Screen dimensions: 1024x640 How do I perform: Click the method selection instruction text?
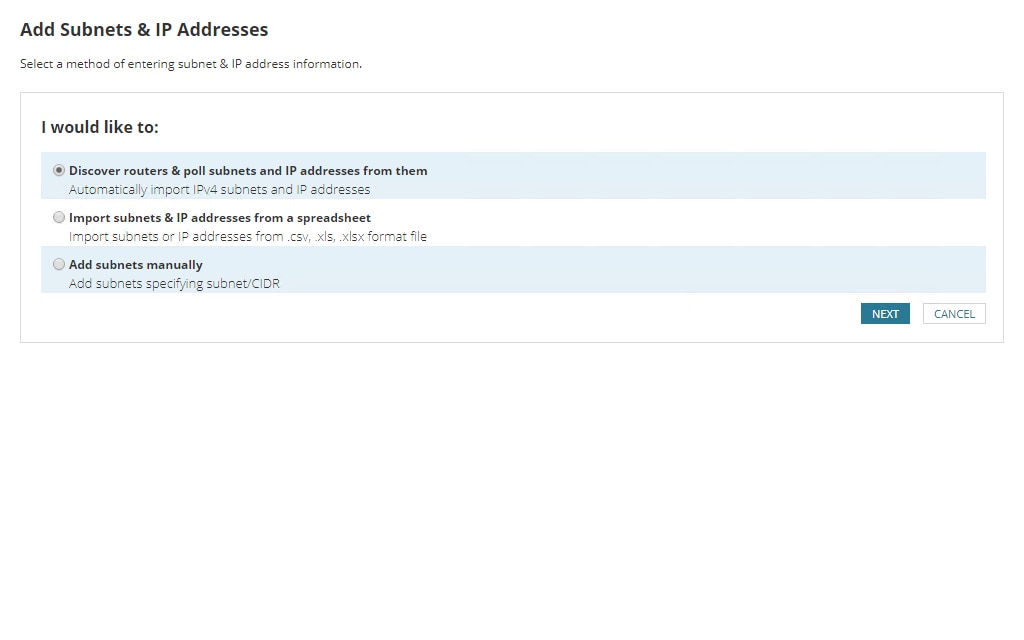point(190,63)
